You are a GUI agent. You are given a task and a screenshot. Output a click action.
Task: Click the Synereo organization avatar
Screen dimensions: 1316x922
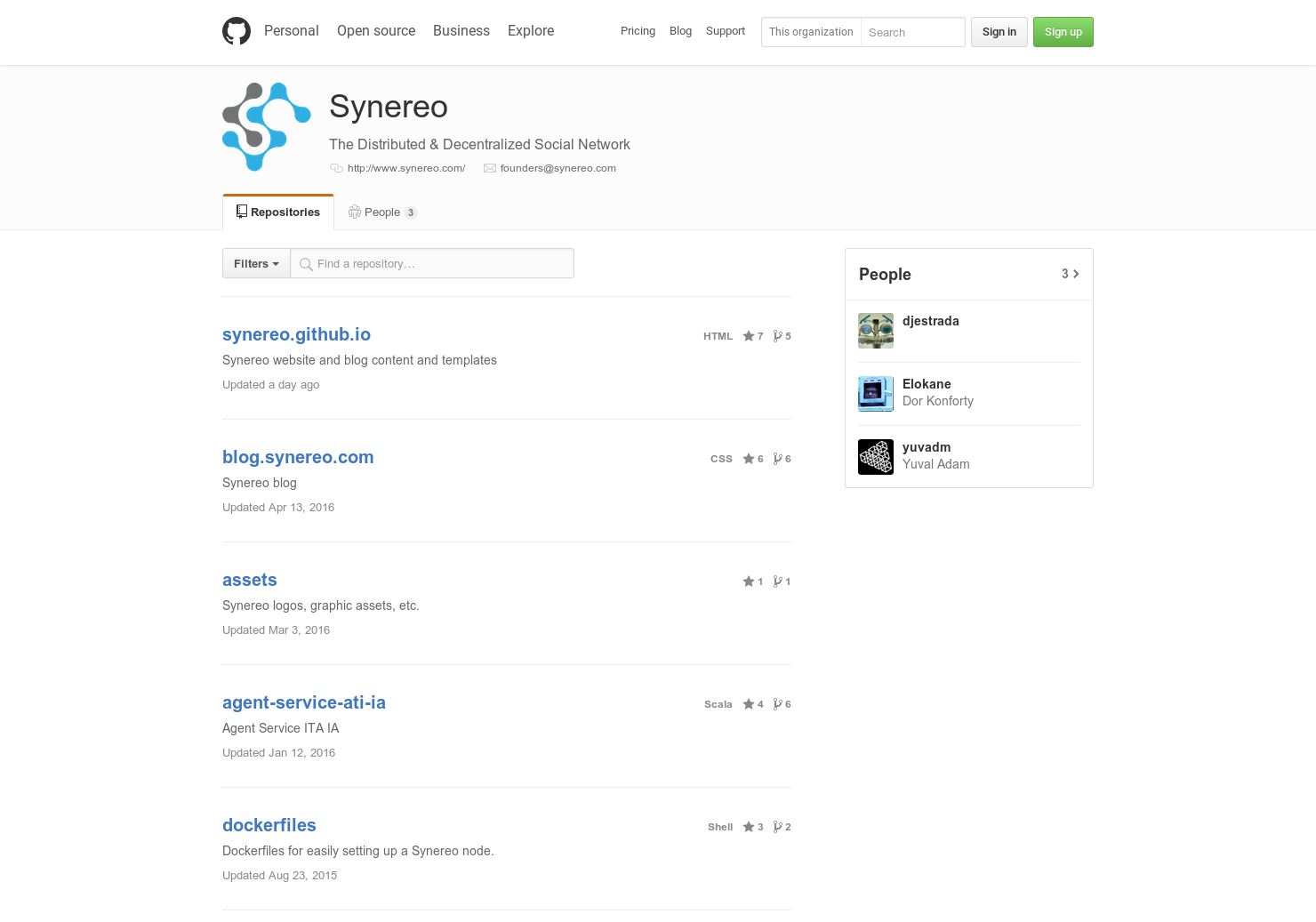(x=266, y=126)
